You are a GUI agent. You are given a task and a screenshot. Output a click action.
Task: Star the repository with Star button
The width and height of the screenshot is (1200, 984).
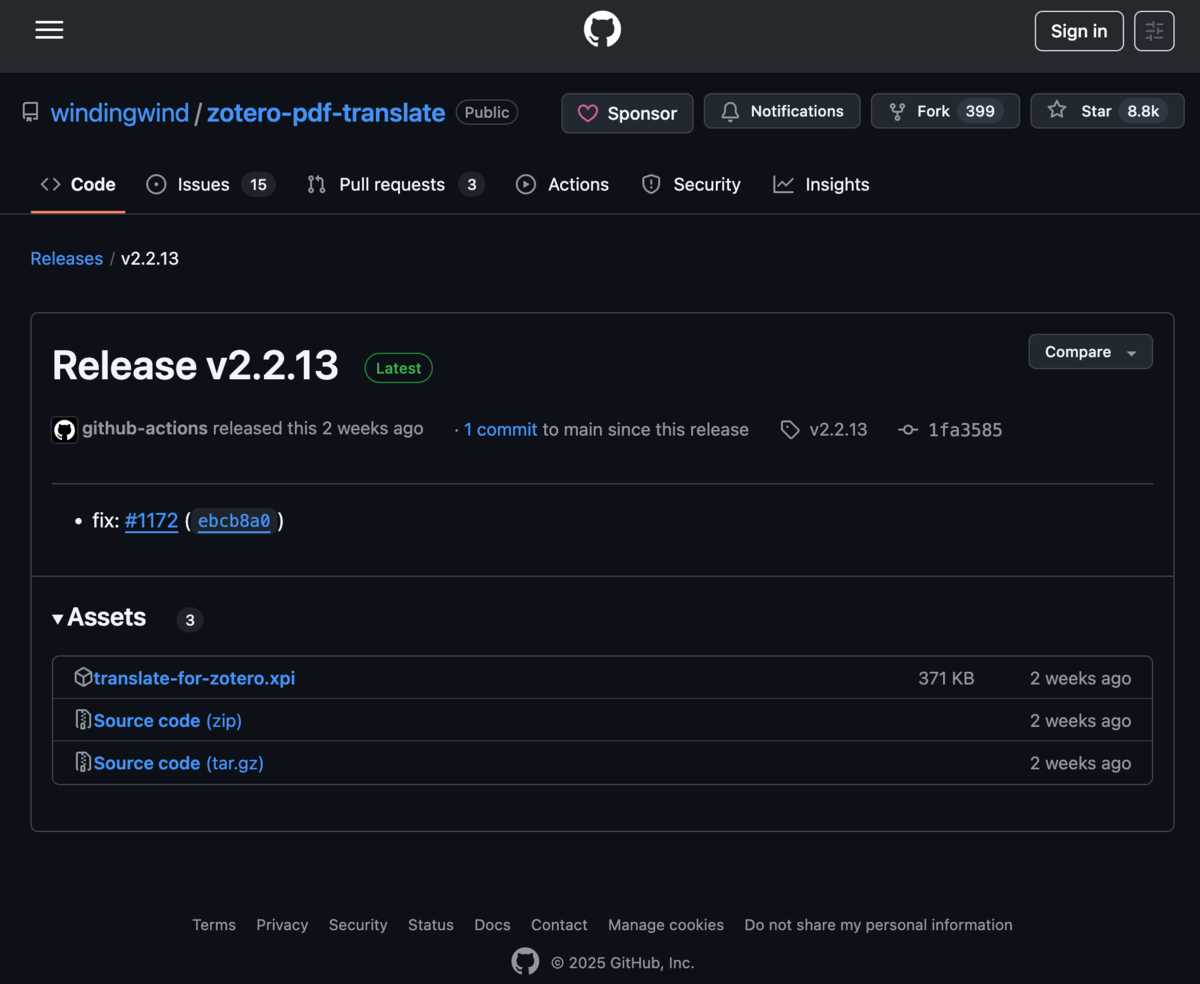[1107, 111]
